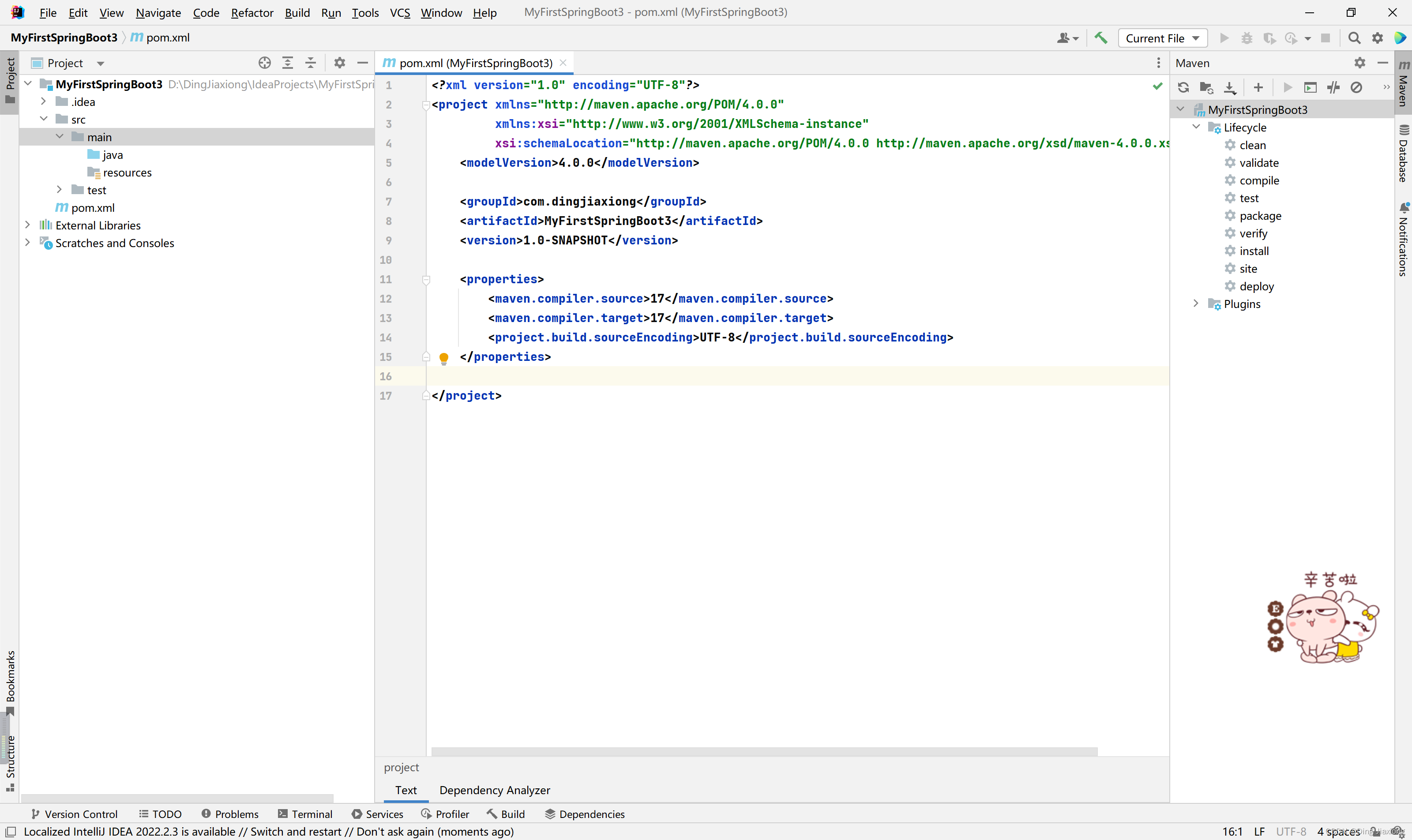
Task: Generate sources and update folders in Maven
Action: click(x=1206, y=87)
